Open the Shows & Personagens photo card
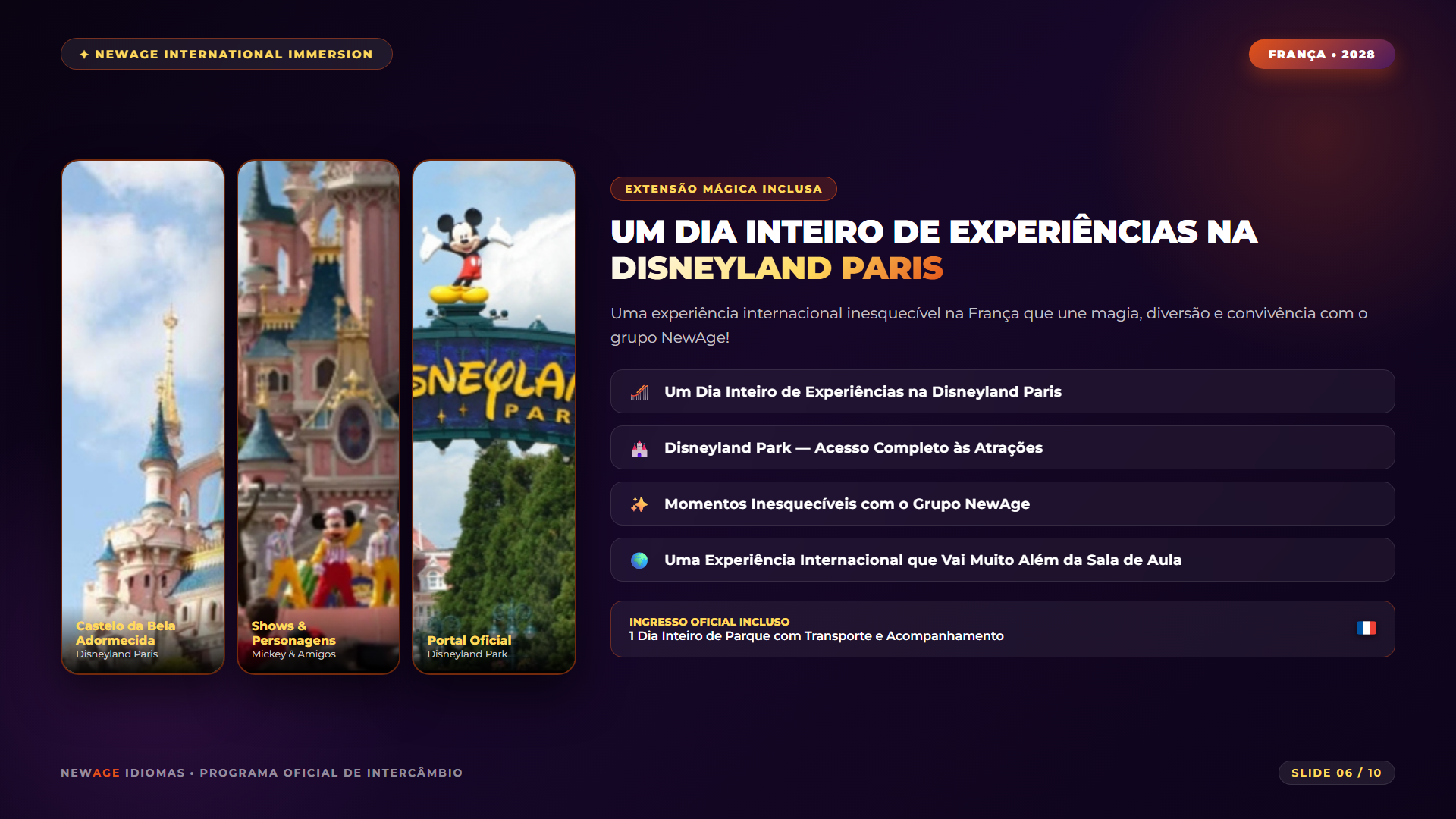The width and height of the screenshot is (1456, 819). click(318, 416)
